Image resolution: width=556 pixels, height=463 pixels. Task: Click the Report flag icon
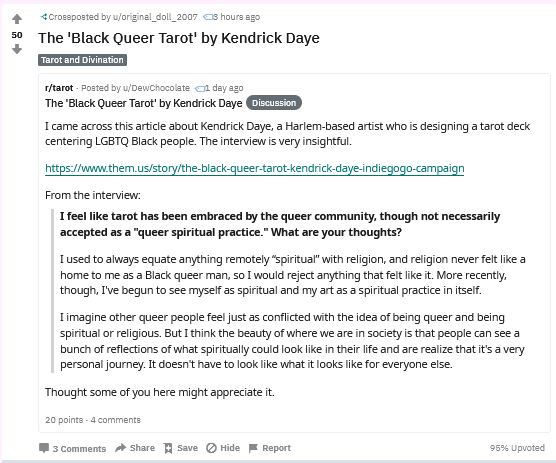[x=253, y=448]
